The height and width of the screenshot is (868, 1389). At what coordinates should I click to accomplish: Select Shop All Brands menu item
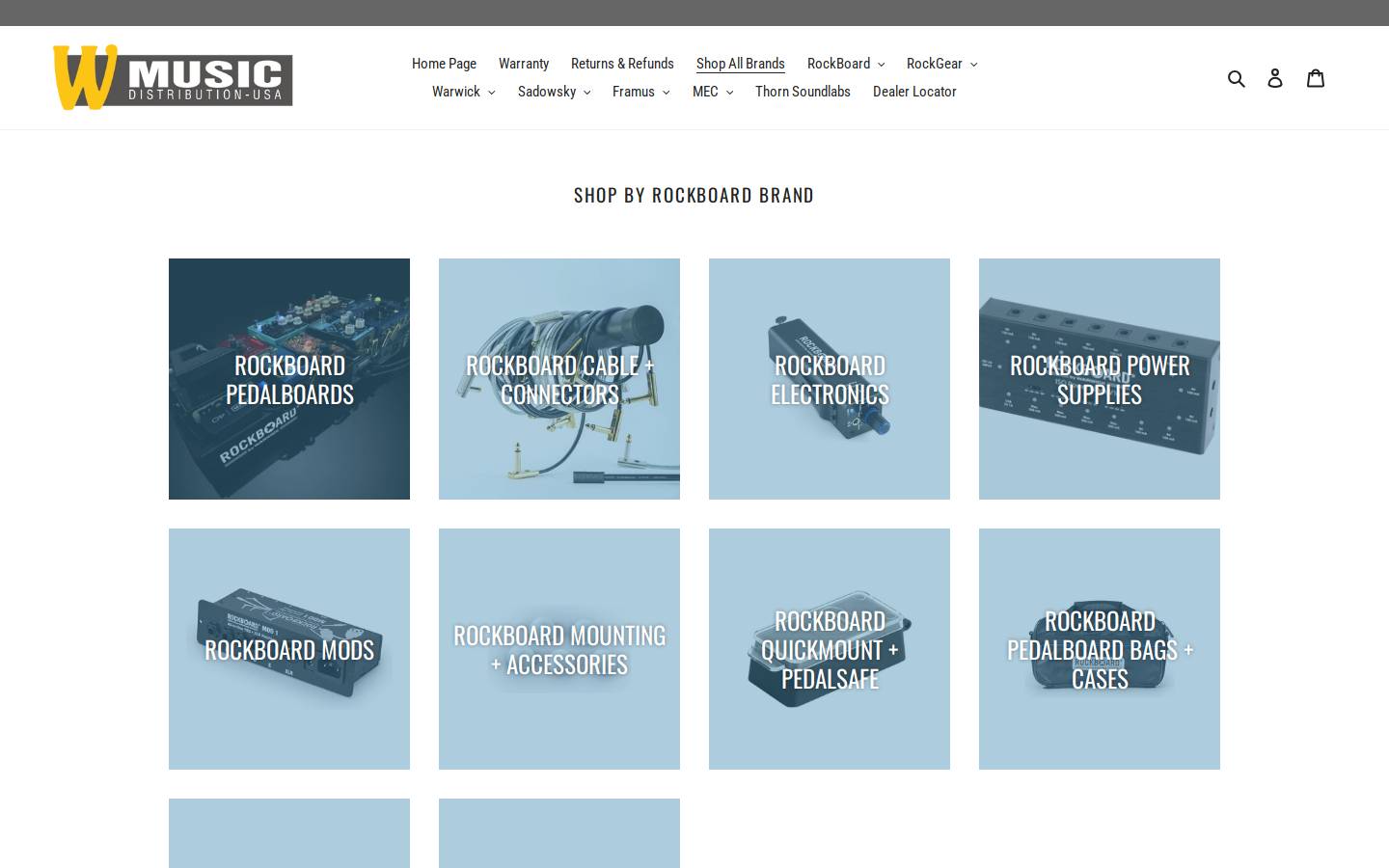[x=741, y=64]
